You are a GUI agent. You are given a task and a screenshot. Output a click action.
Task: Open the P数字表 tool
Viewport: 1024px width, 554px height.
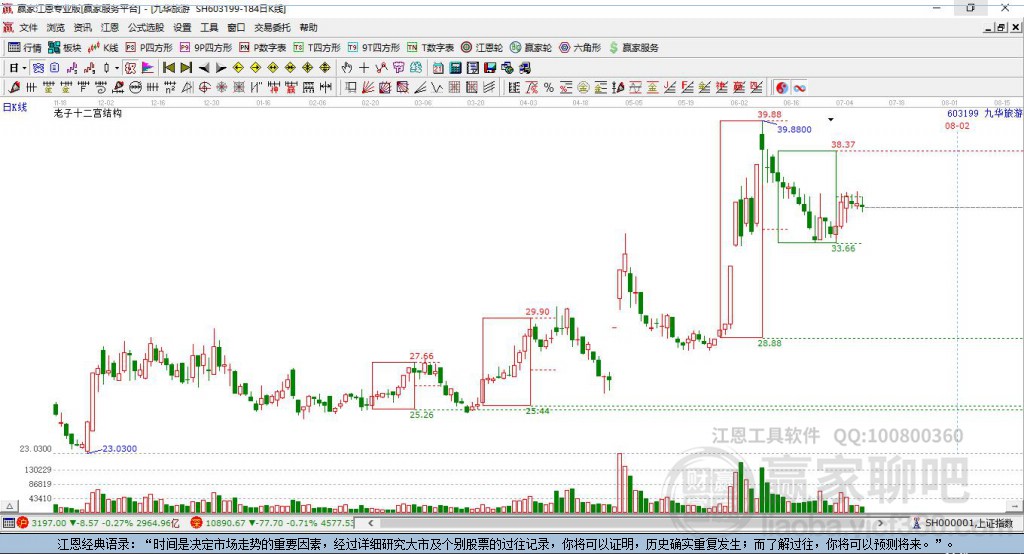(263, 48)
